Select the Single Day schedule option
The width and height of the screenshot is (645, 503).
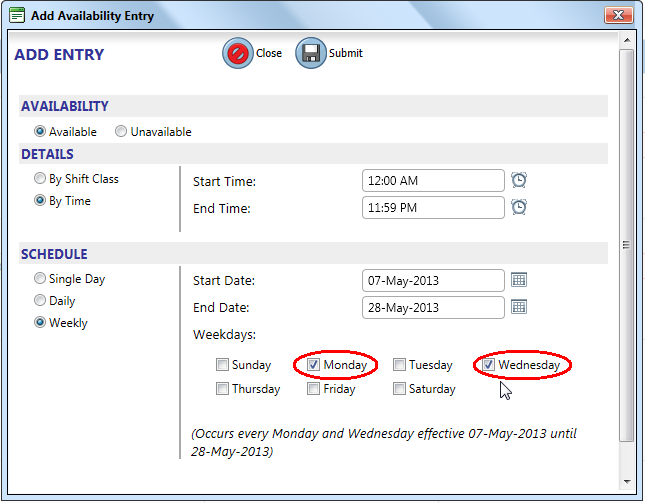(40, 279)
